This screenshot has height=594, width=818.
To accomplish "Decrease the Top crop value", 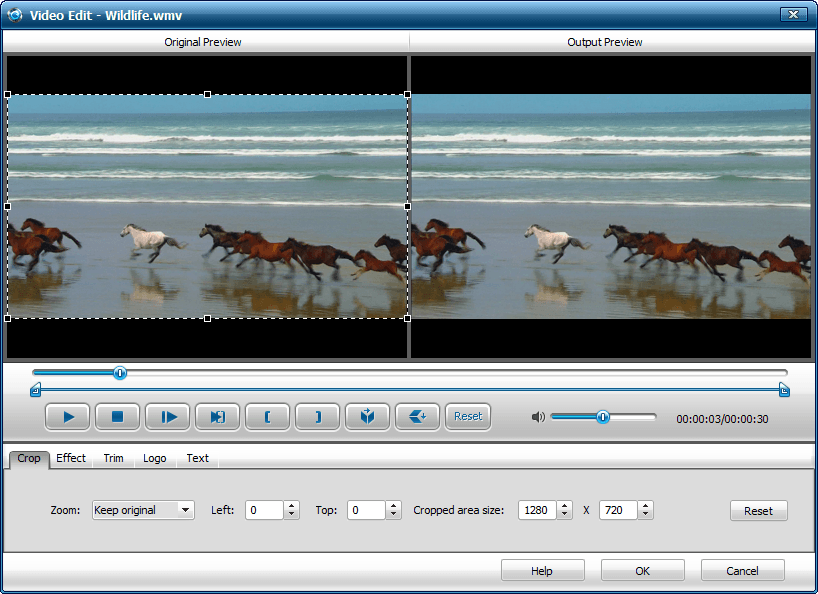I will click(394, 515).
